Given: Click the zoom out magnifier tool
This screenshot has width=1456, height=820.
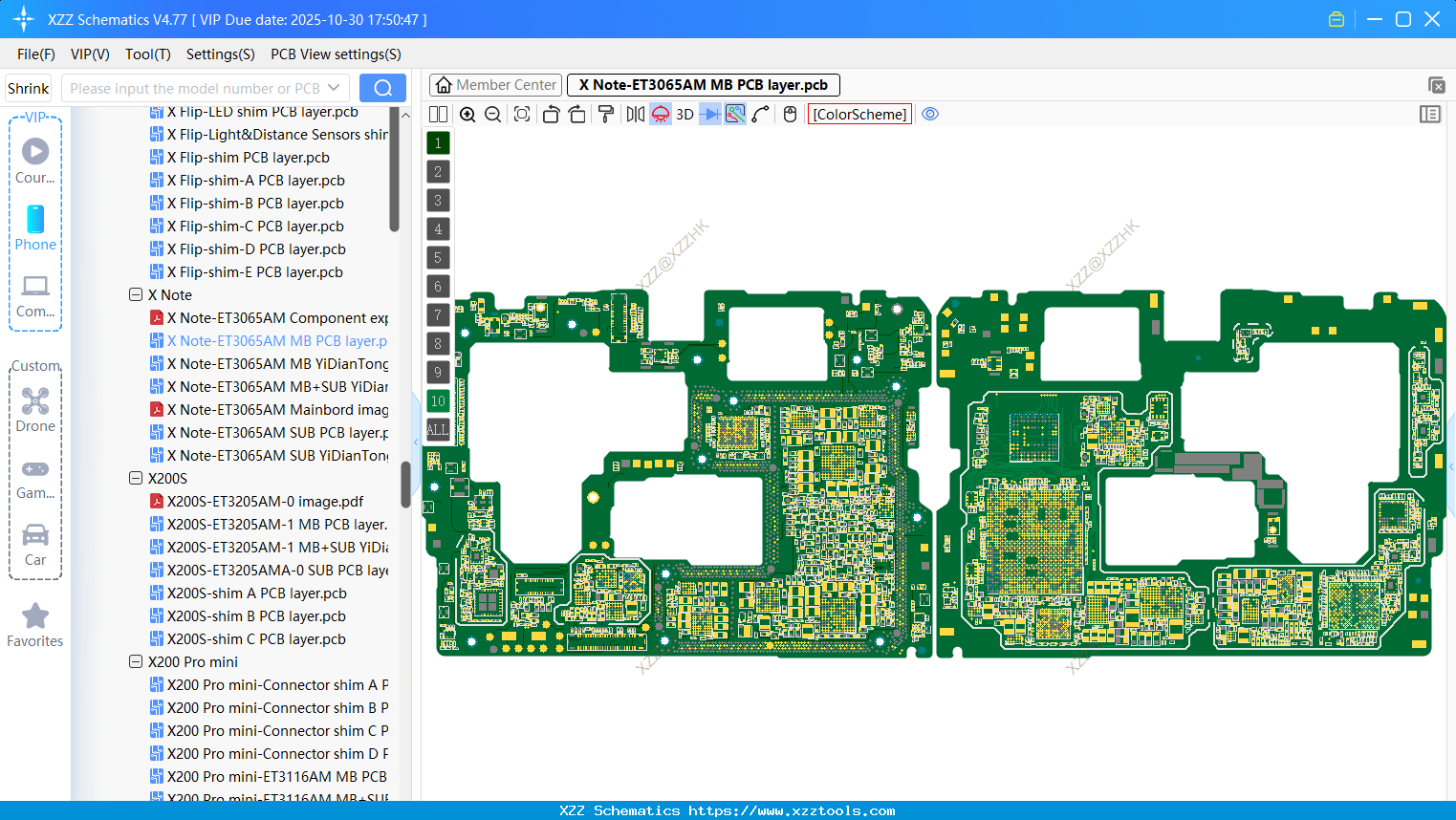Looking at the screenshot, I should [492, 114].
